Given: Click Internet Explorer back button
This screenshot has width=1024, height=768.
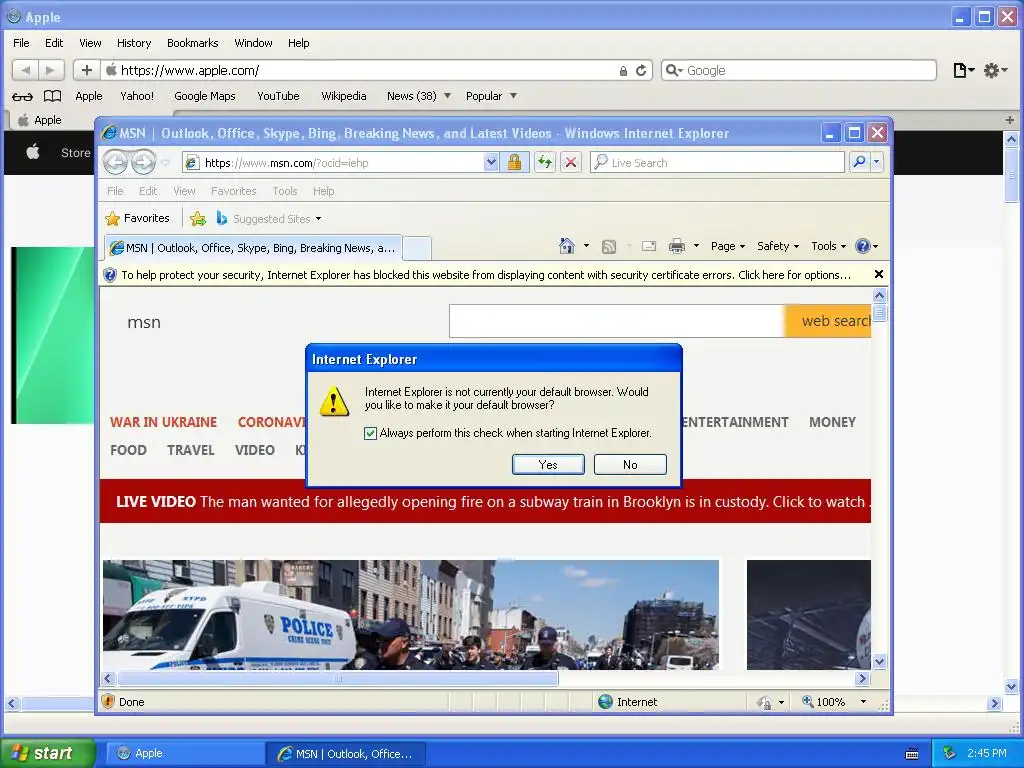Looking at the screenshot, I should [116, 162].
